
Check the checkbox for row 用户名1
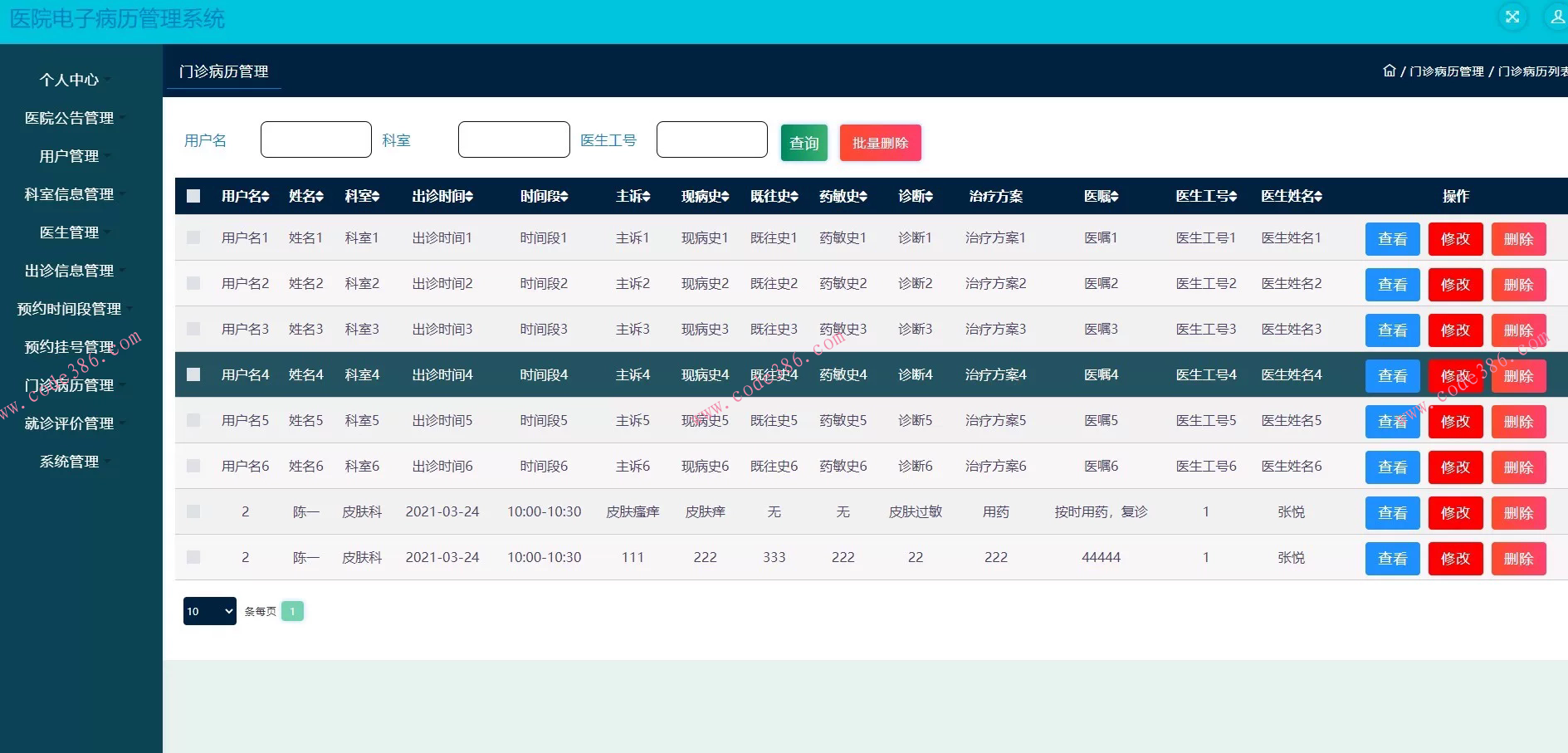193,237
